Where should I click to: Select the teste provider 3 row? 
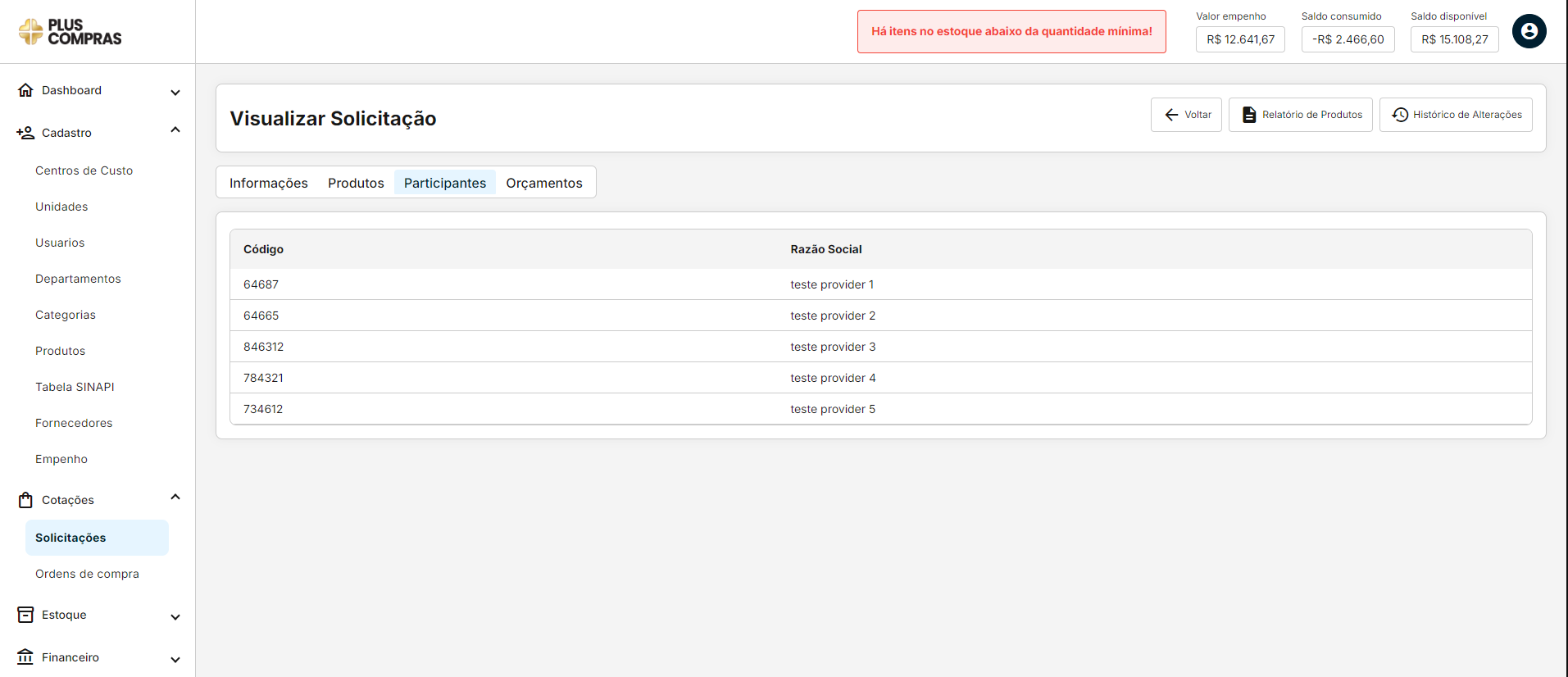(x=832, y=347)
